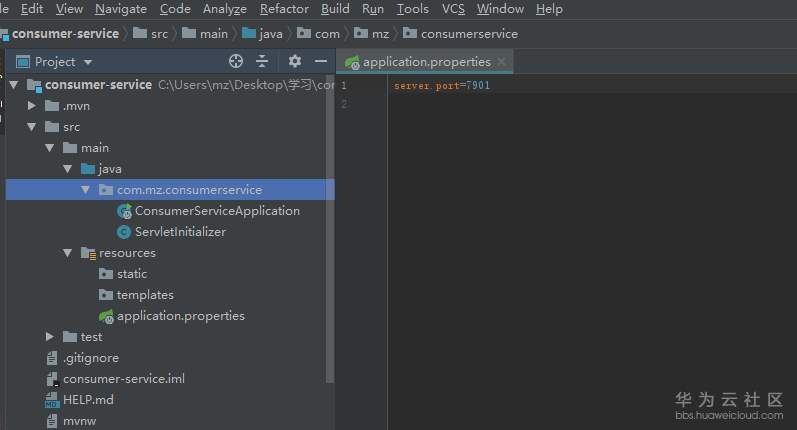
Task: Click the resources folder icon
Action: [x=88, y=253]
